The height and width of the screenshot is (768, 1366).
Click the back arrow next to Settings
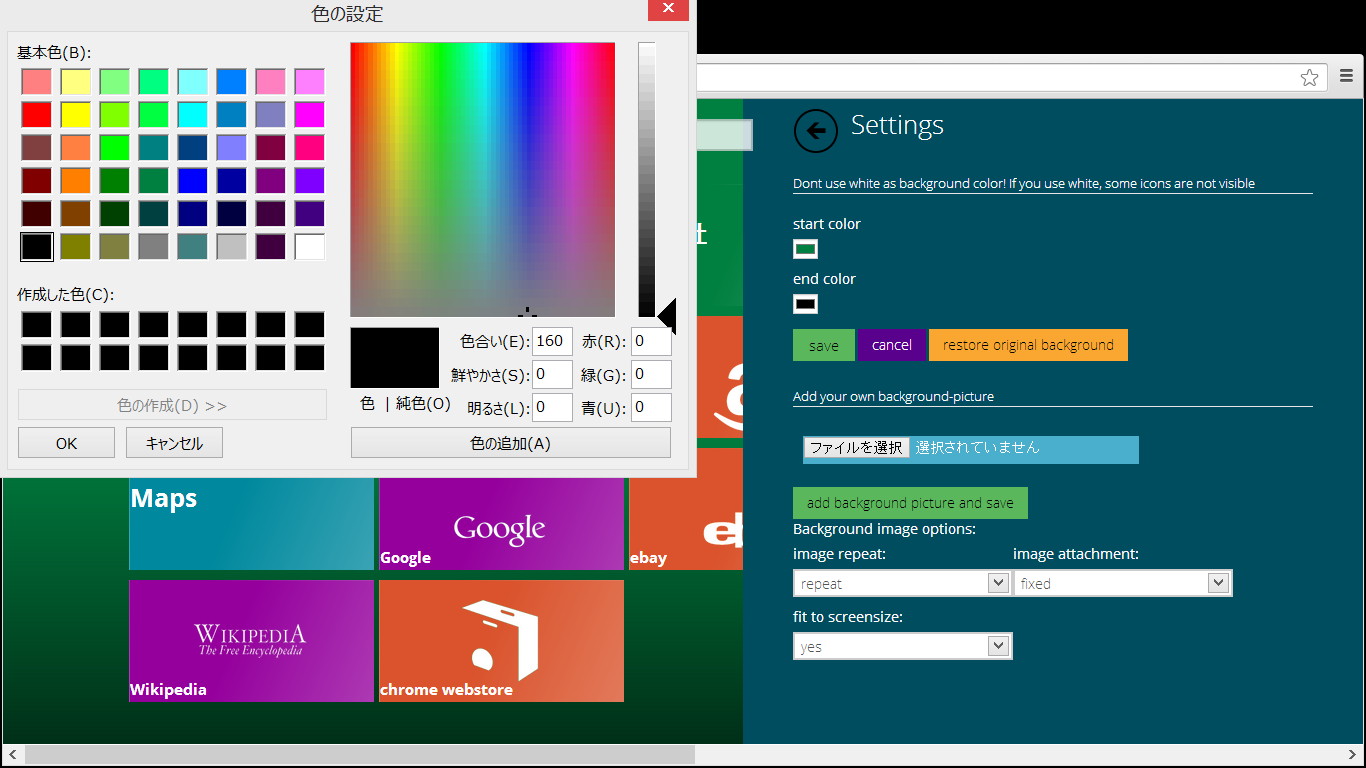816,130
